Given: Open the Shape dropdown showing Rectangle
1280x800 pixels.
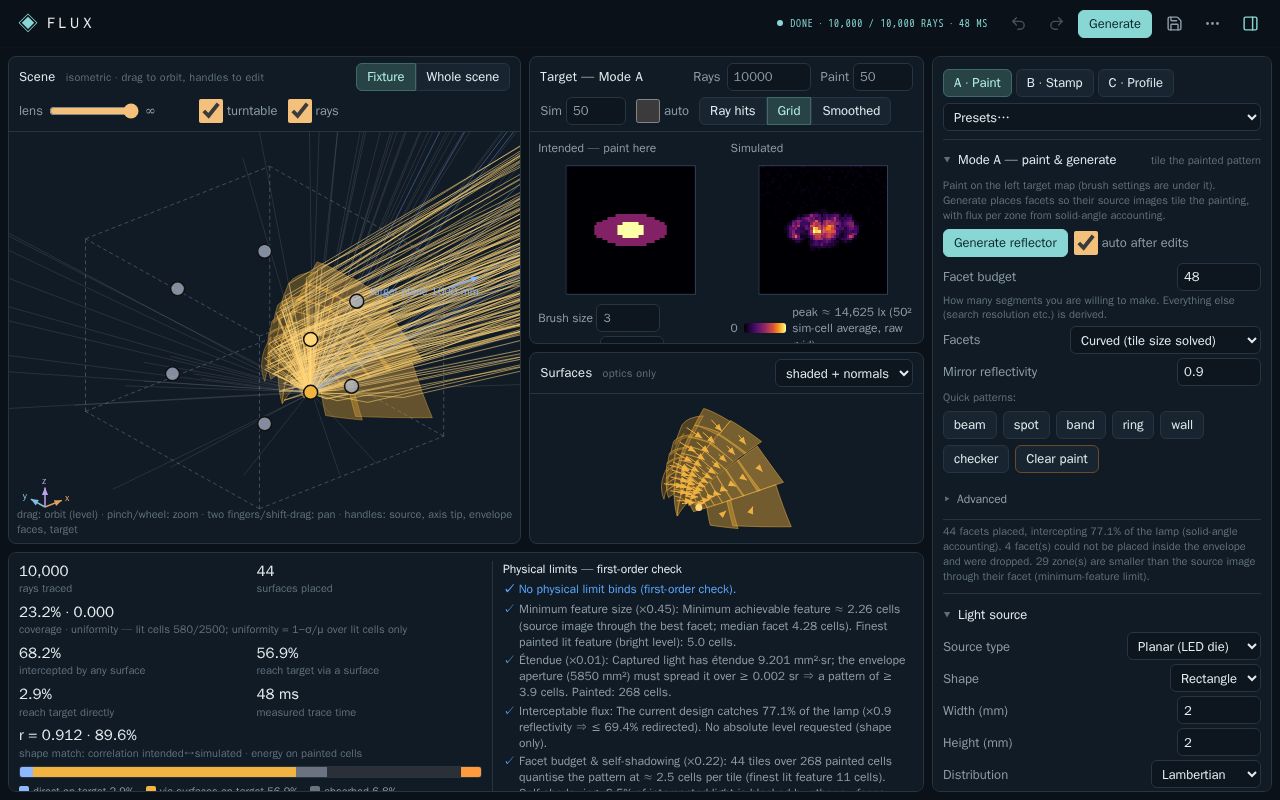Looking at the screenshot, I should point(1215,679).
